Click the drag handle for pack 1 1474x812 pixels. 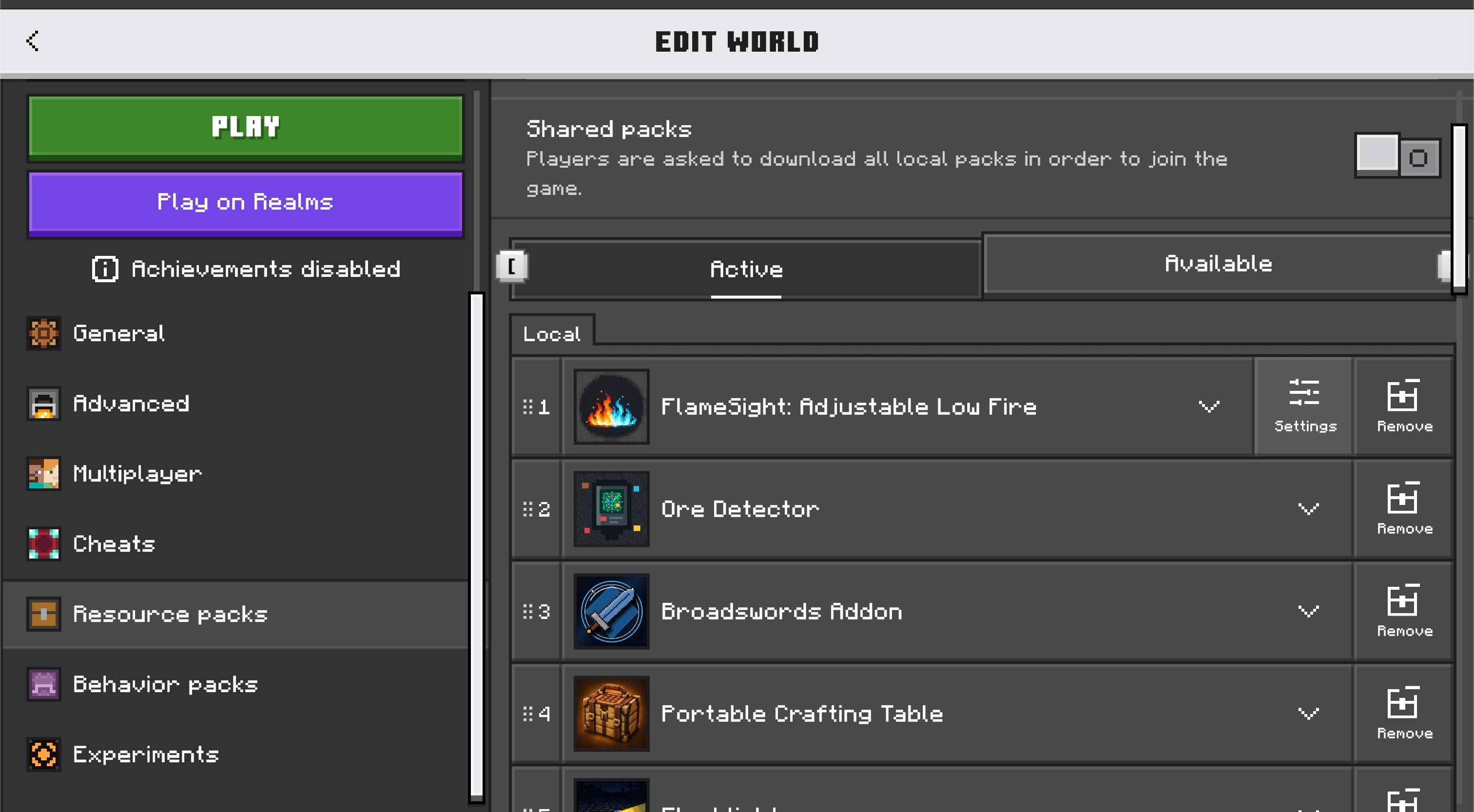pos(527,406)
